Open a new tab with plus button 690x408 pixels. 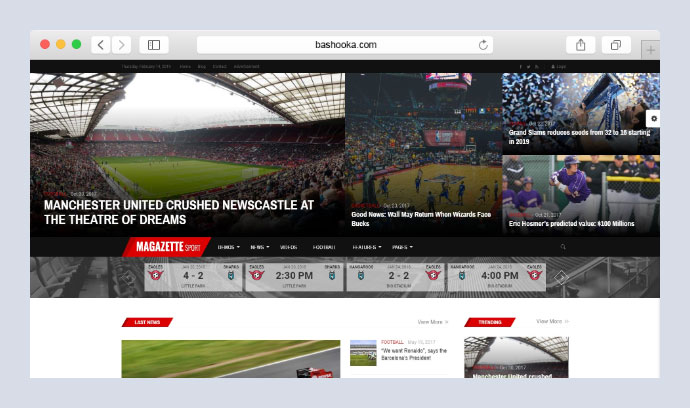[x=650, y=50]
